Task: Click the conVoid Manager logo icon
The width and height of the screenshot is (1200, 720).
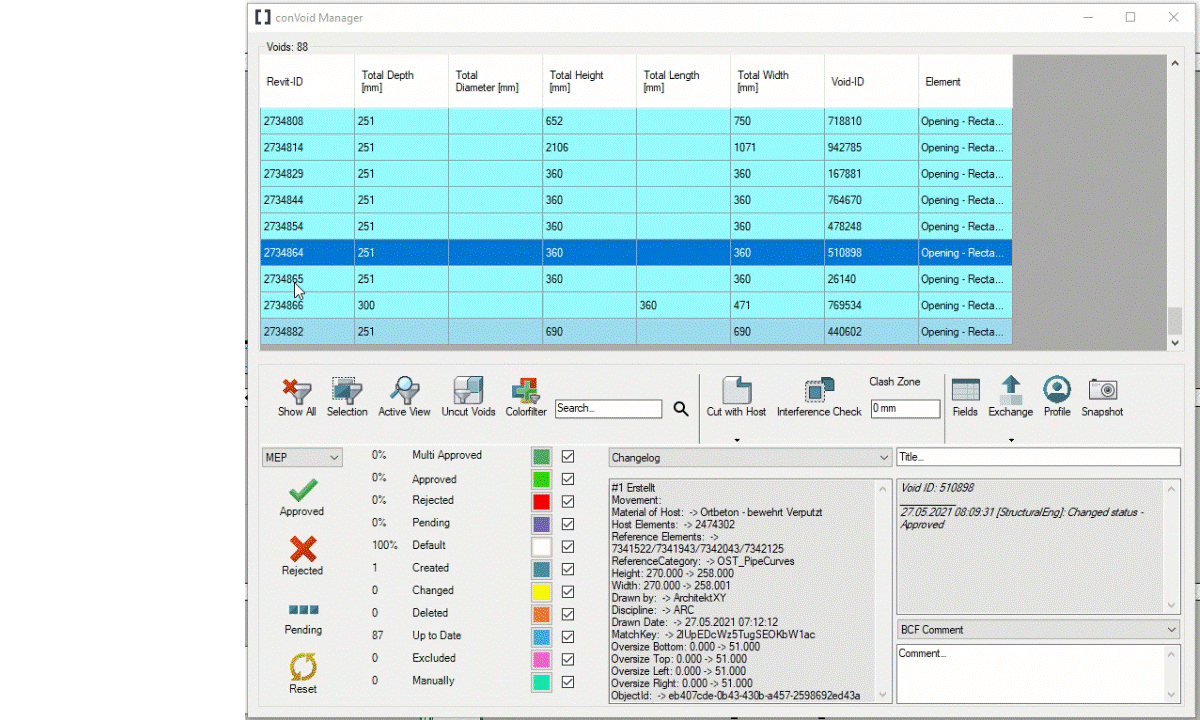Action: point(263,17)
